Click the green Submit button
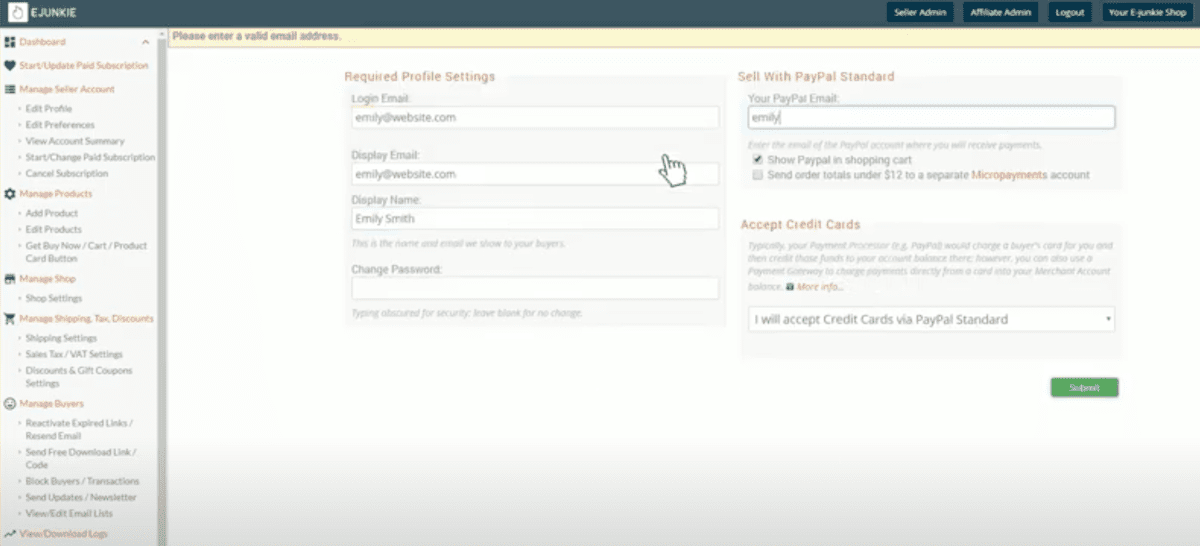This screenshot has width=1200, height=546. [1084, 388]
